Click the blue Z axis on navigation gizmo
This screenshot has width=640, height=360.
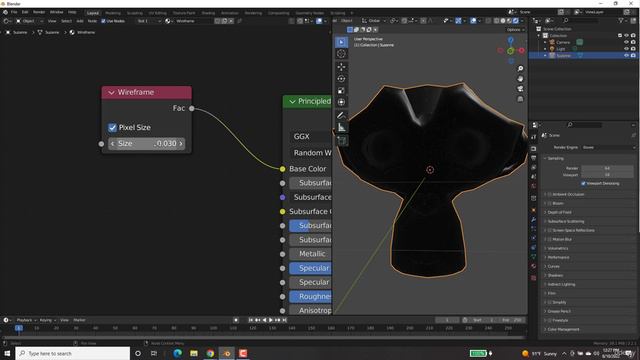click(511, 40)
